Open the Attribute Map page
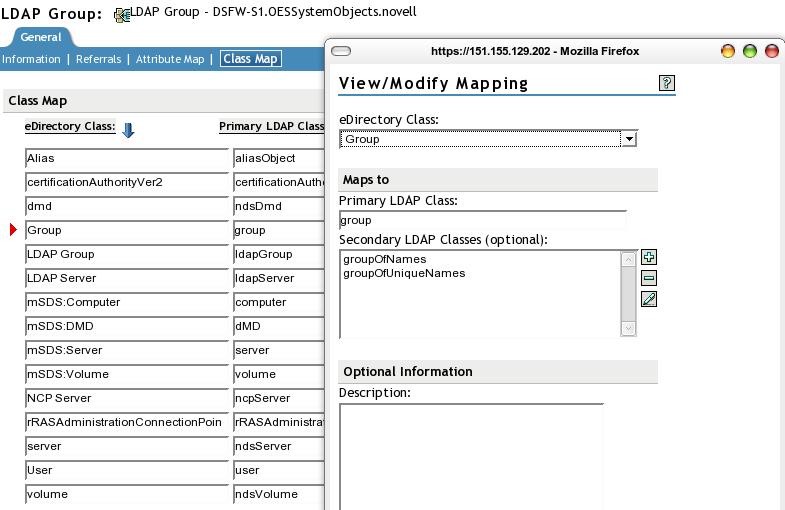Viewport: 785px width, 510px height. tap(170, 59)
